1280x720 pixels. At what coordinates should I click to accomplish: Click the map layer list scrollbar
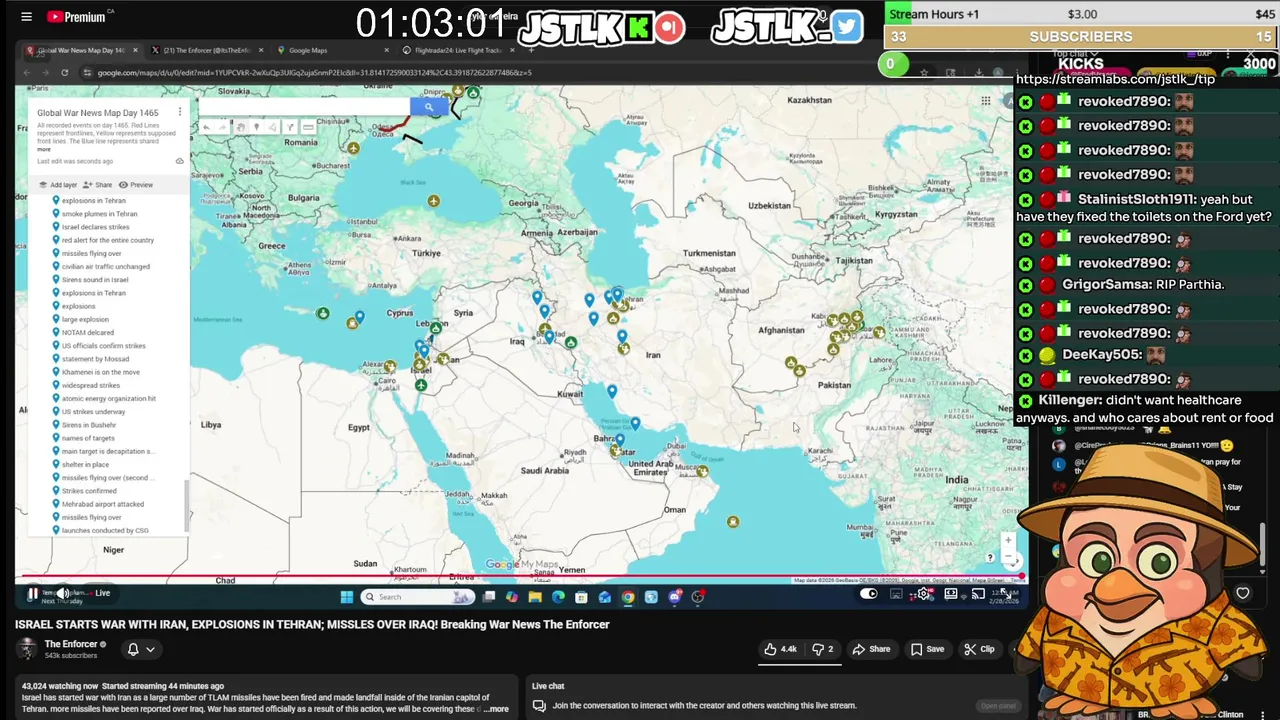click(x=187, y=505)
